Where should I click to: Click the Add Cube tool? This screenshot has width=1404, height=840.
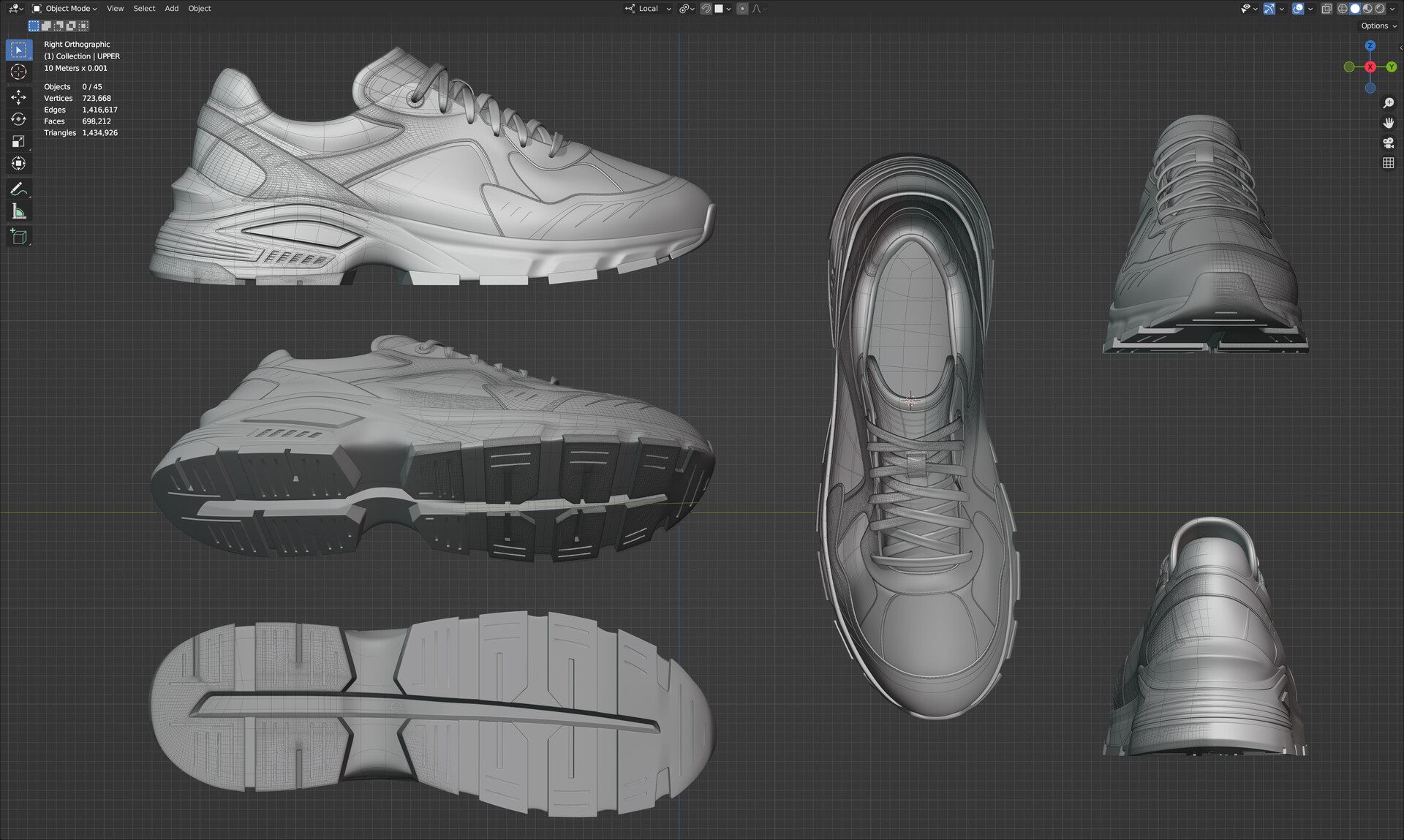18,237
